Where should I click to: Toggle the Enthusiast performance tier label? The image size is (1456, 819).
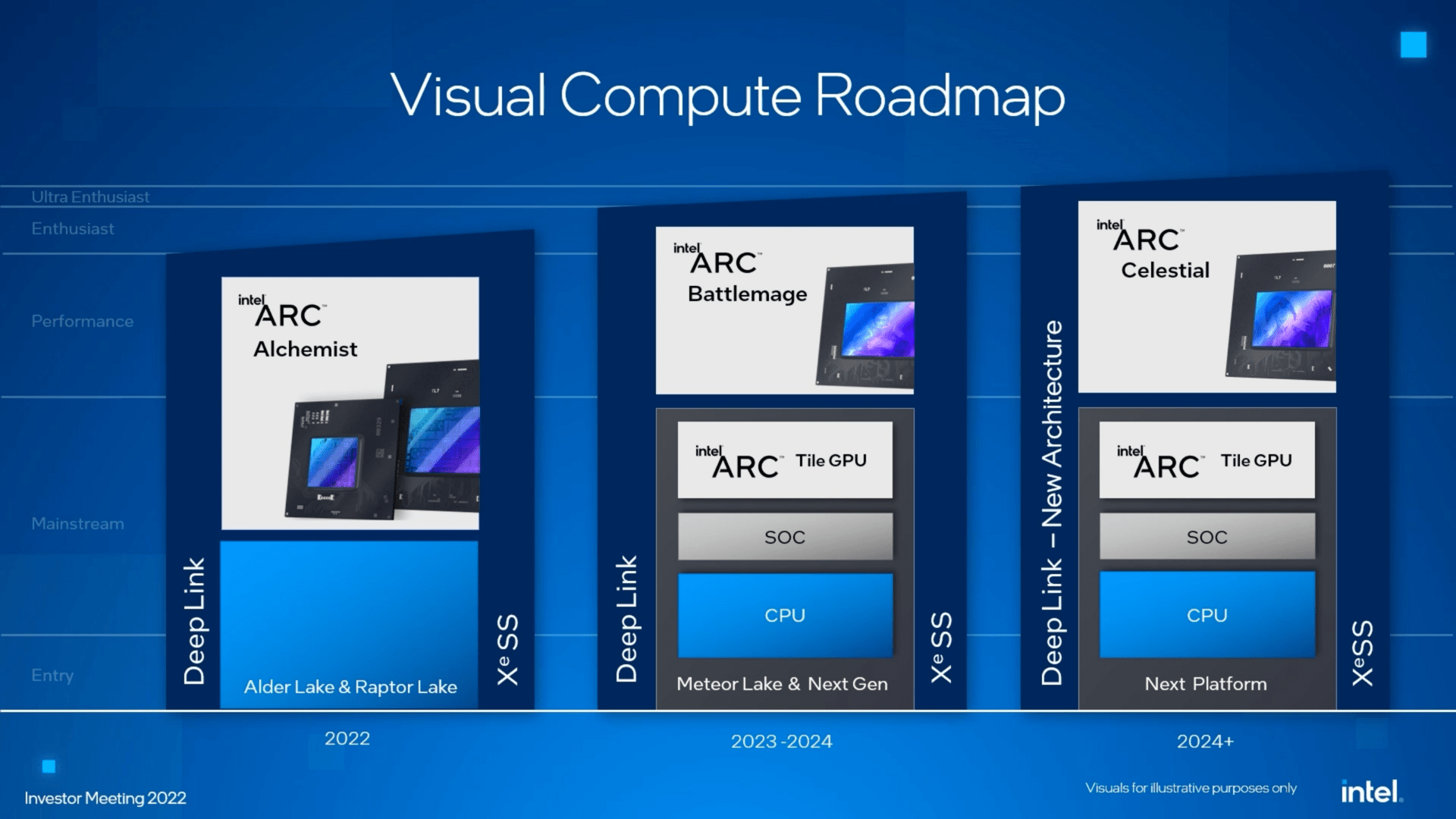click(x=73, y=228)
